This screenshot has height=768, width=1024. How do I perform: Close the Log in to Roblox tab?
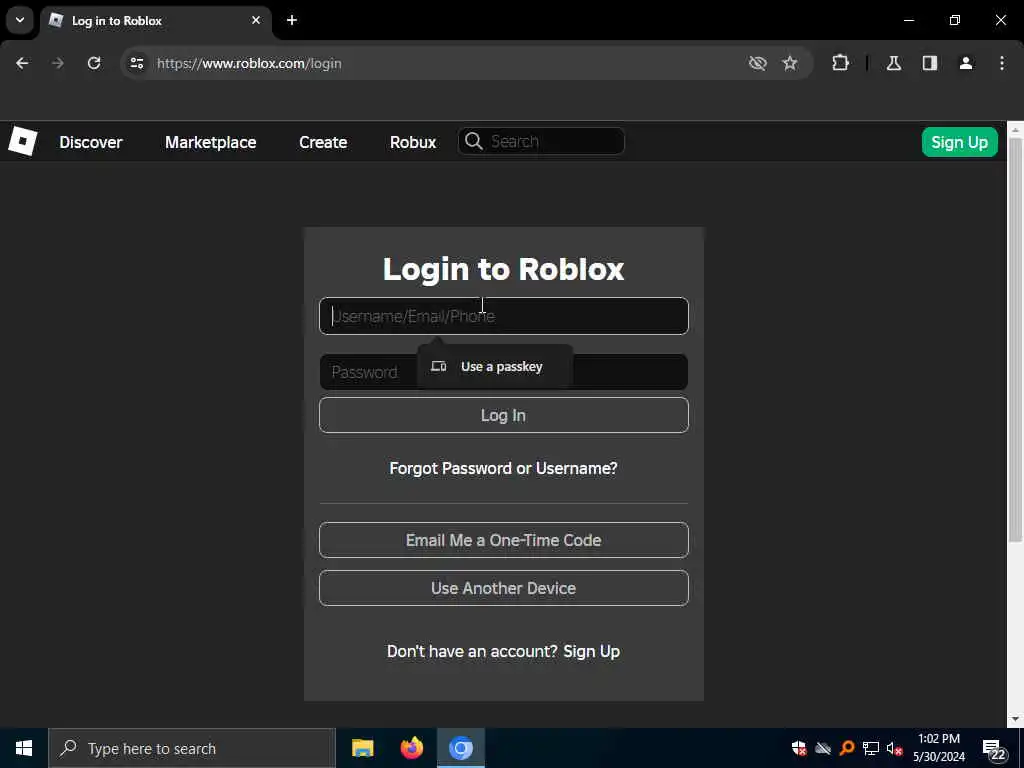(256, 20)
